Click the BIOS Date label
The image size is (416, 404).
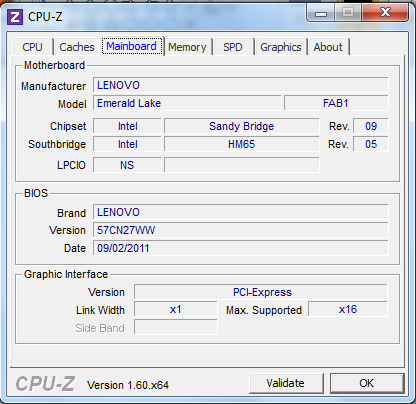pos(75,248)
